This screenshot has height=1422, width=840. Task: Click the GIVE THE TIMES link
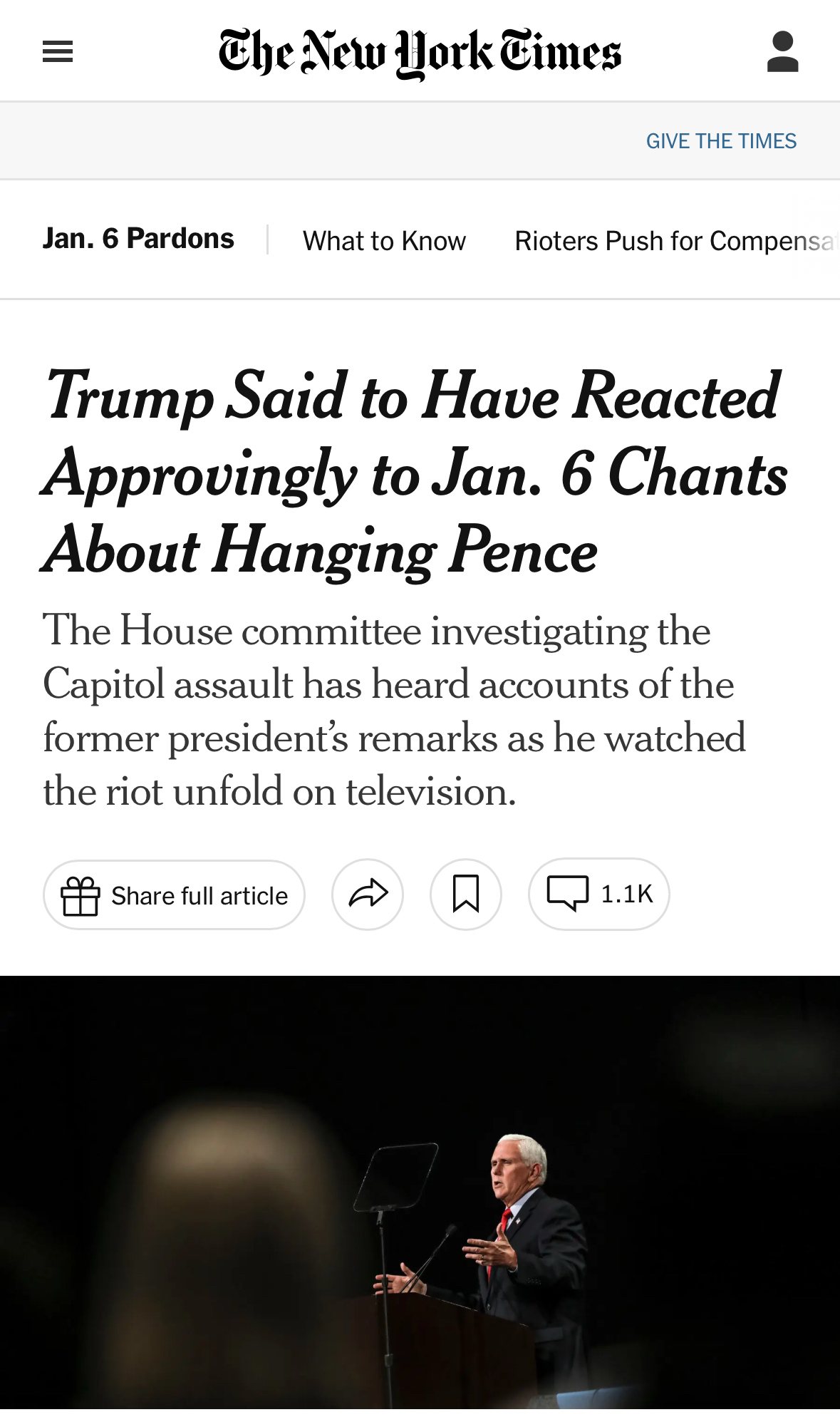(x=721, y=141)
